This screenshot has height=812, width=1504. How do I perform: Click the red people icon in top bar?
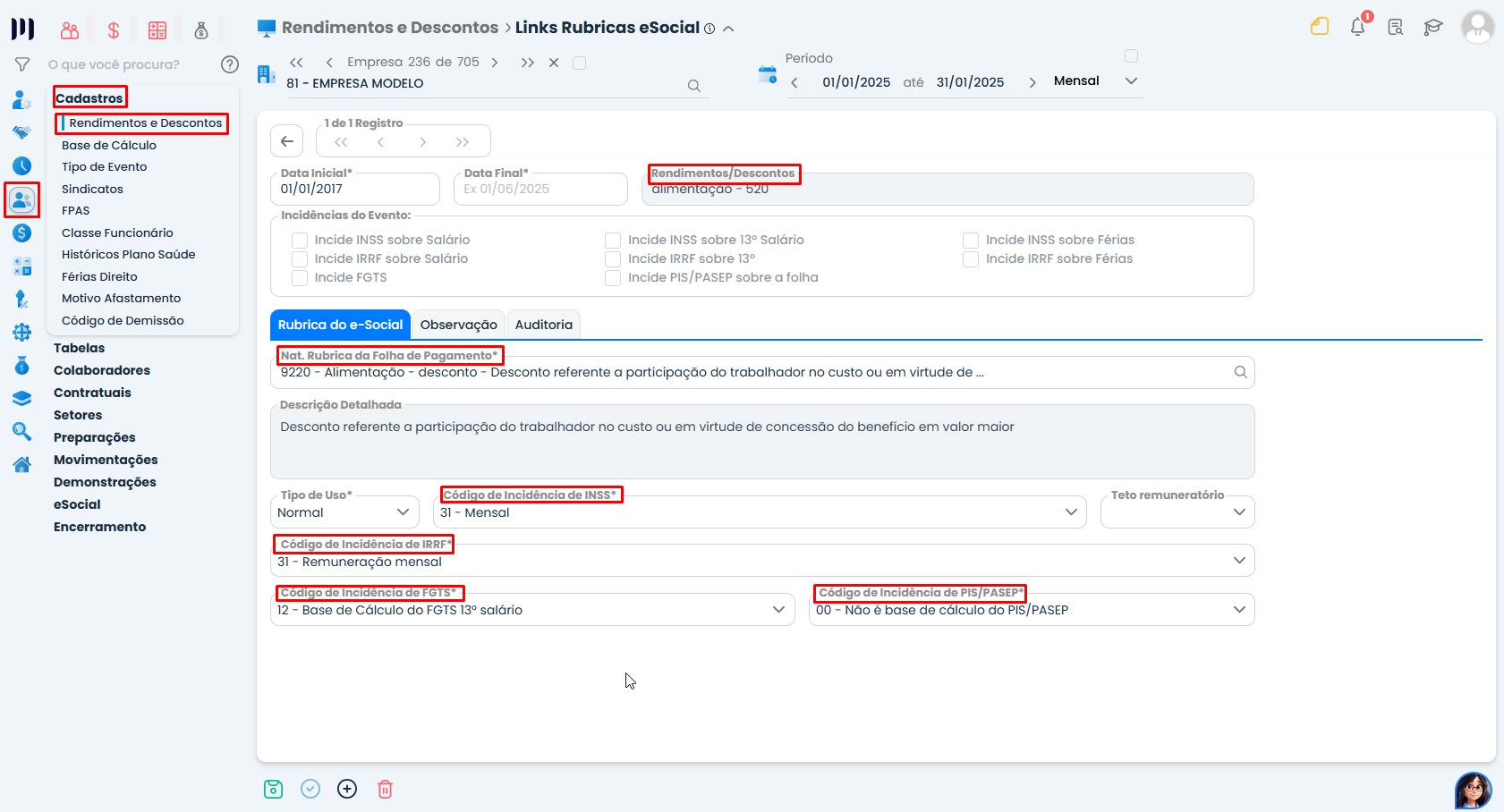(x=70, y=30)
